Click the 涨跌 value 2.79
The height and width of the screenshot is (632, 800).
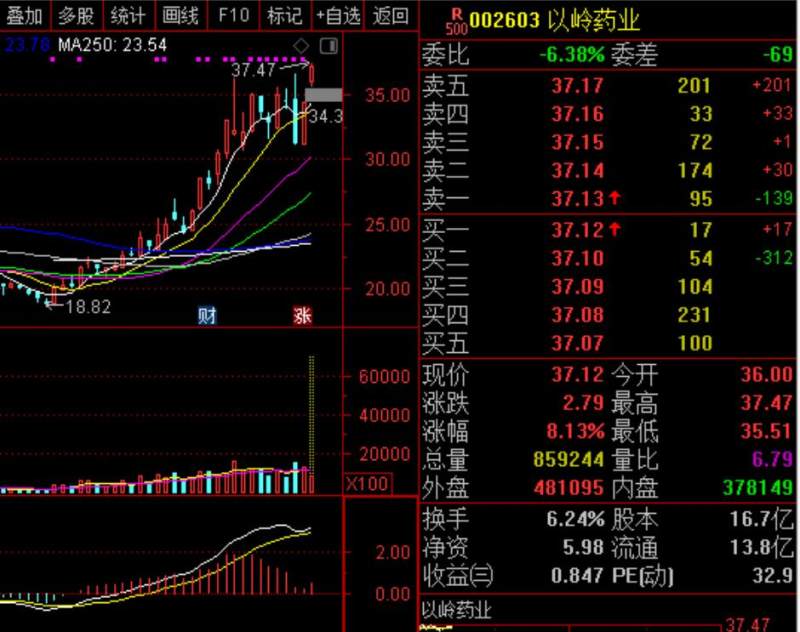583,403
